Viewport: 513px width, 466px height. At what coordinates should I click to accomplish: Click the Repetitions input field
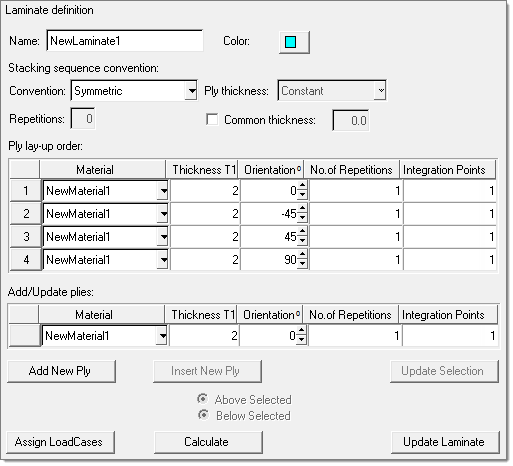(x=83, y=119)
